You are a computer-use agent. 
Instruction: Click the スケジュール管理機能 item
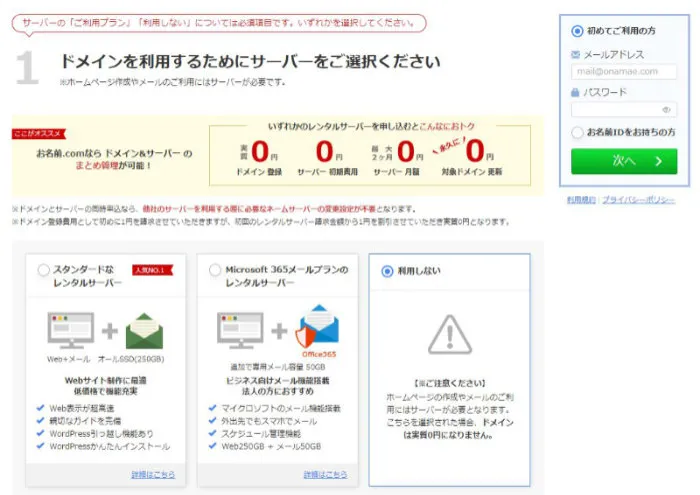[261, 433]
